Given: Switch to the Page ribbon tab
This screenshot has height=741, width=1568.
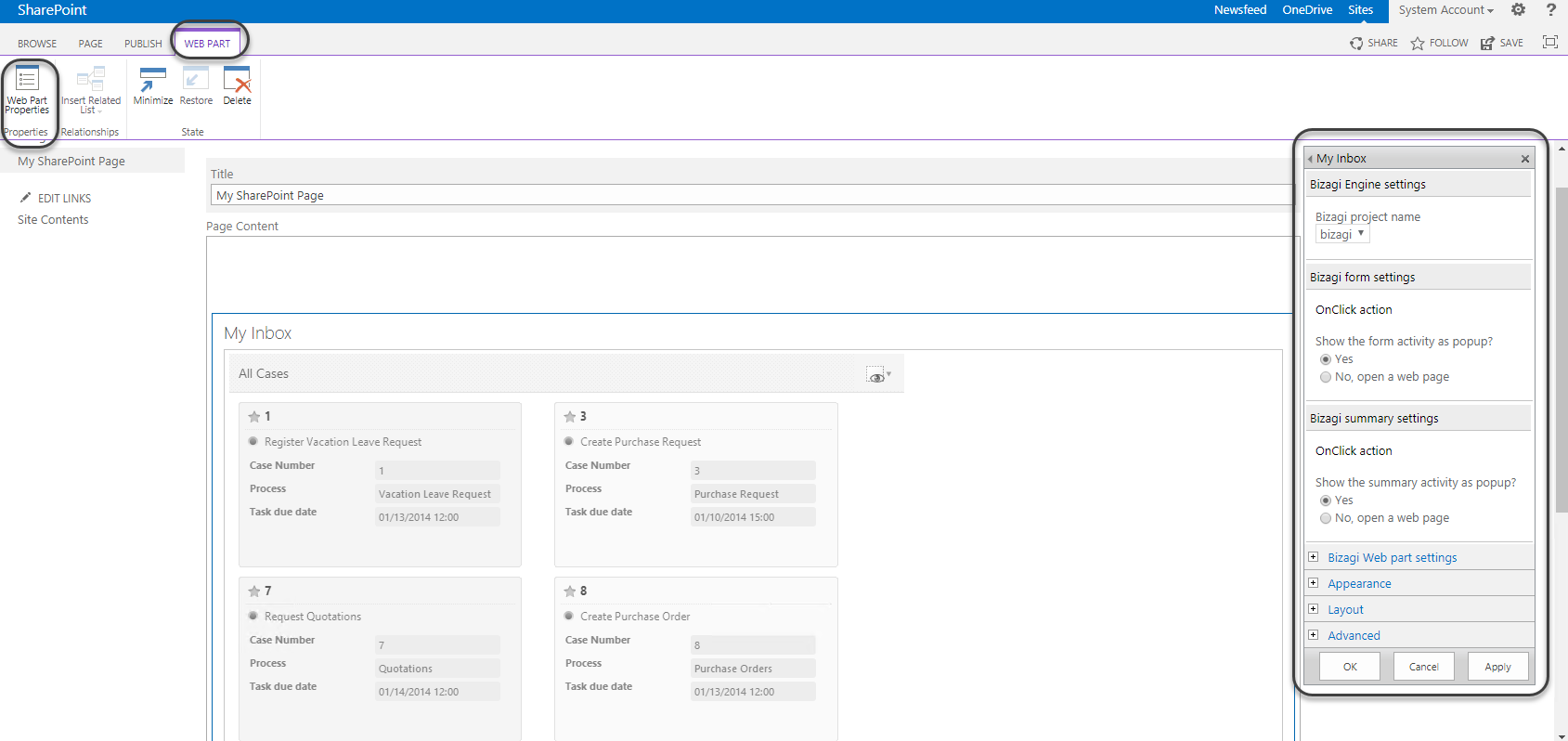Looking at the screenshot, I should [x=91, y=44].
